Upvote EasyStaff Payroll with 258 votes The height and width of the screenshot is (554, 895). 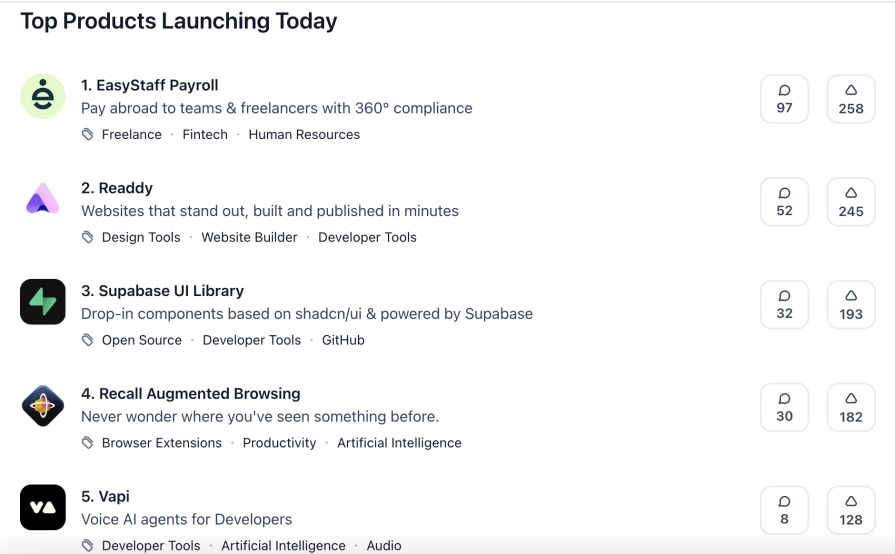tap(850, 99)
